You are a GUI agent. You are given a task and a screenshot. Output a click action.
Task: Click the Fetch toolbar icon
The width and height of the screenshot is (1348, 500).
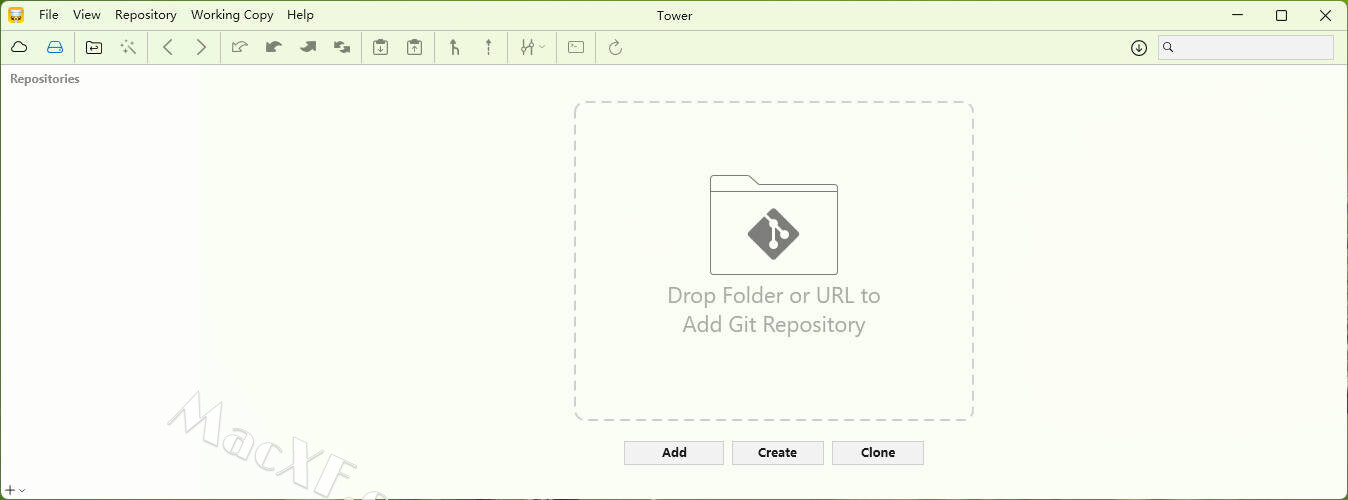coord(240,47)
